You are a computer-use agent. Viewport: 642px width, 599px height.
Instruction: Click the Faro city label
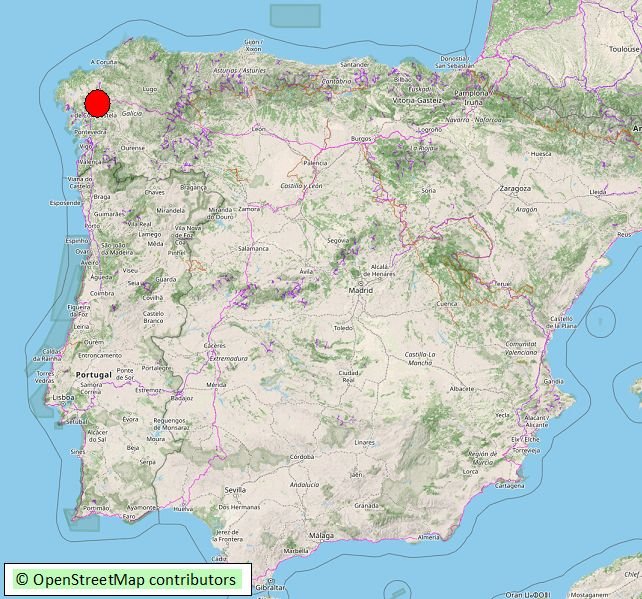point(129,517)
